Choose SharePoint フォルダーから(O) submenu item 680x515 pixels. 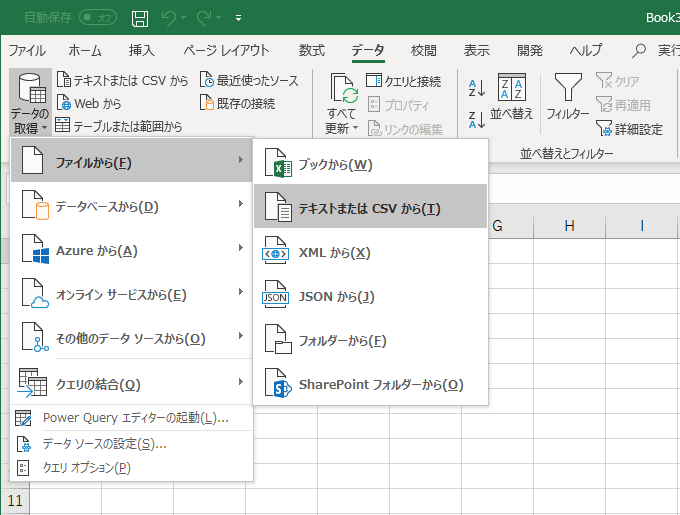click(x=371, y=383)
